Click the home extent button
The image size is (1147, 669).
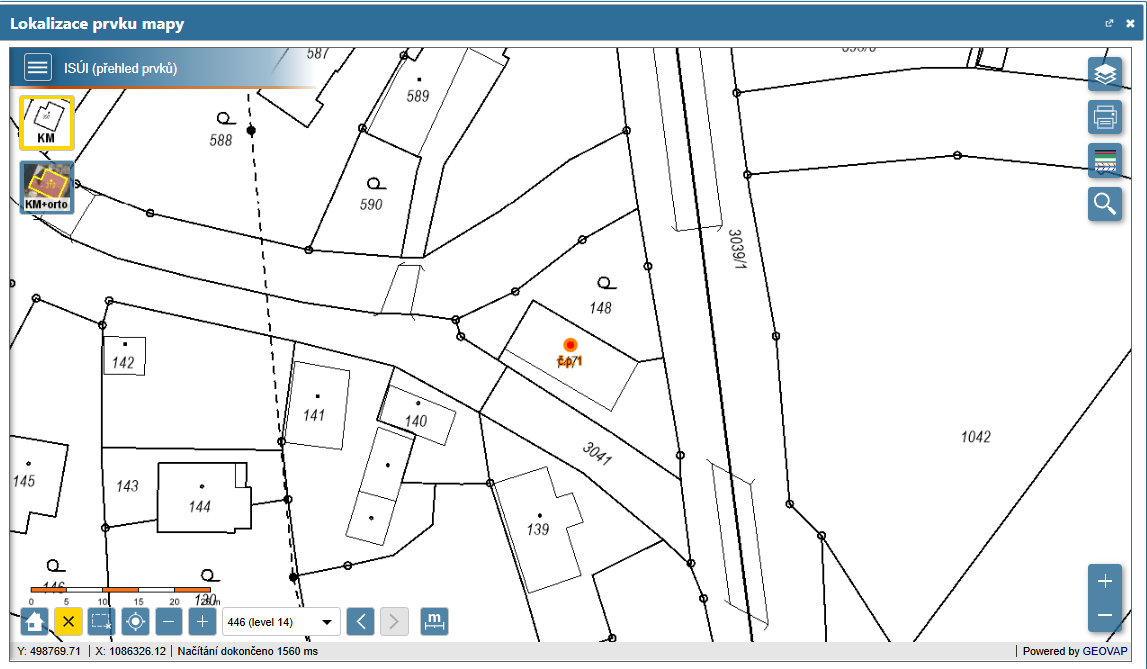pos(35,621)
